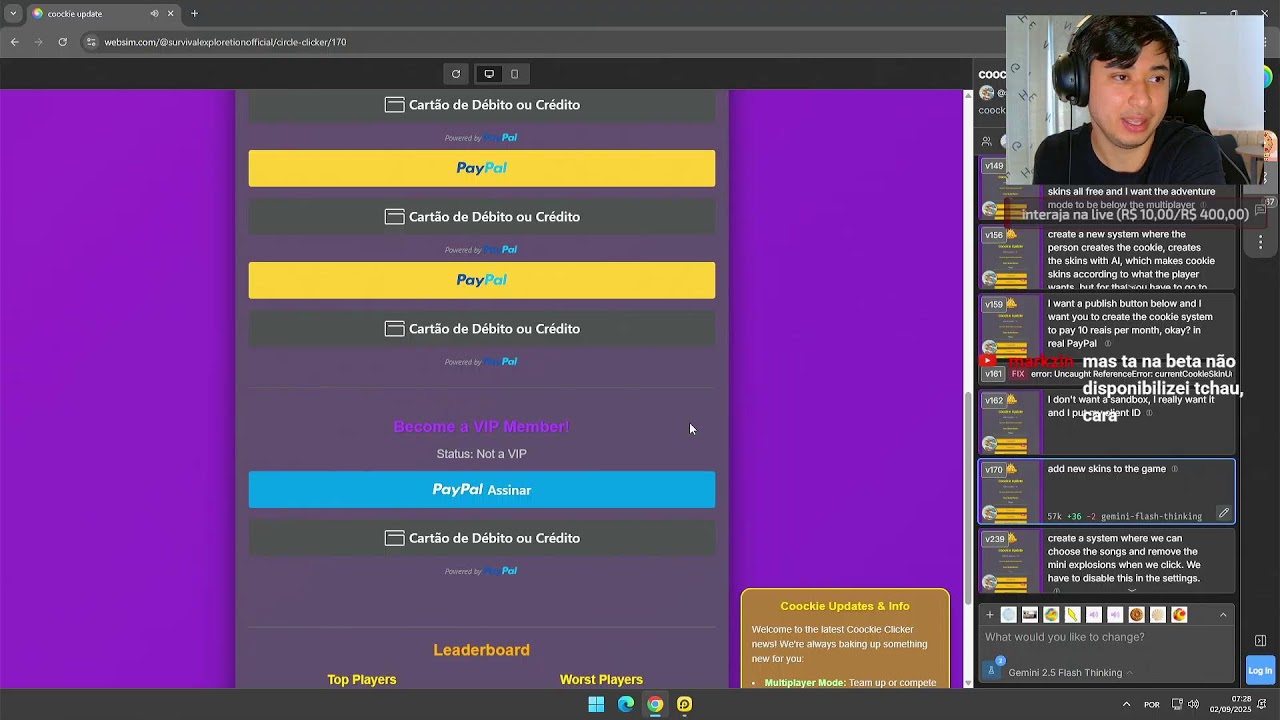Image resolution: width=1280 pixels, height=720 pixels.
Task: Show hidden system tray icons
Action: pos(1126,704)
